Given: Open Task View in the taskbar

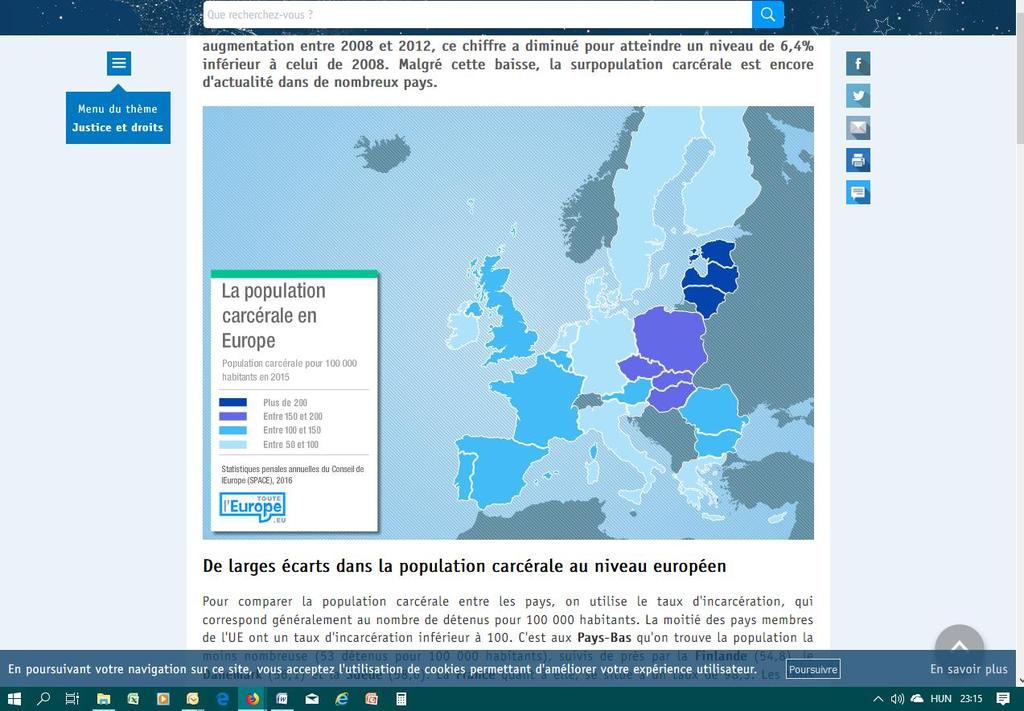Looking at the screenshot, I should pos(72,699).
